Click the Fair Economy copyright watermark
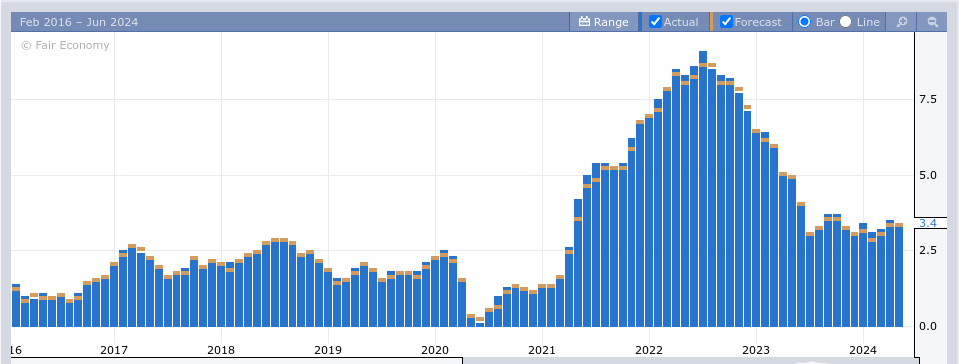The height and width of the screenshot is (364, 959). click(65, 45)
